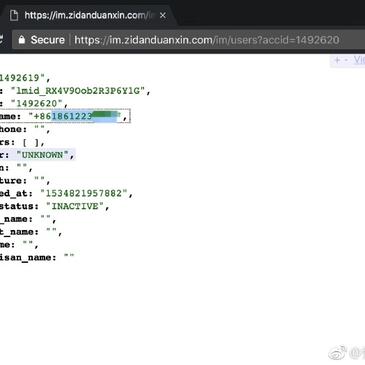The image size is (365, 365).
Task: Select the im.zidanduanxin.com tab title
Action: [x=89, y=15]
